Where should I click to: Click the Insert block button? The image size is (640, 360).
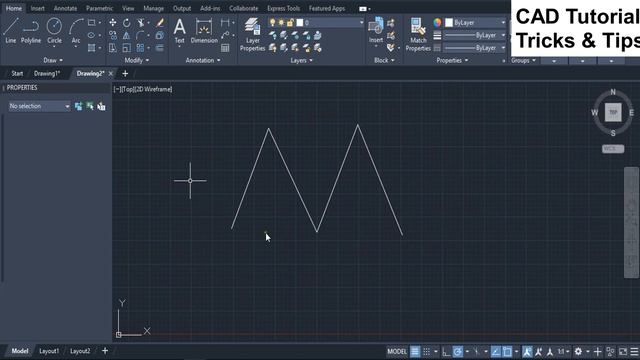tap(376, 31)
